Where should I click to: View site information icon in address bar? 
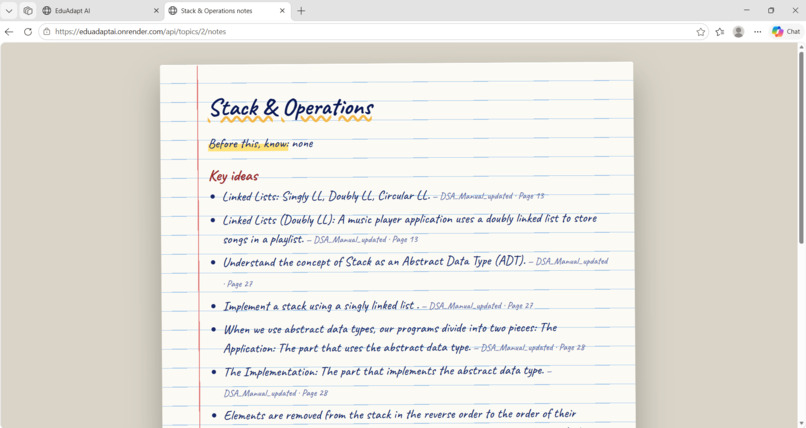(x=47, y=32)
